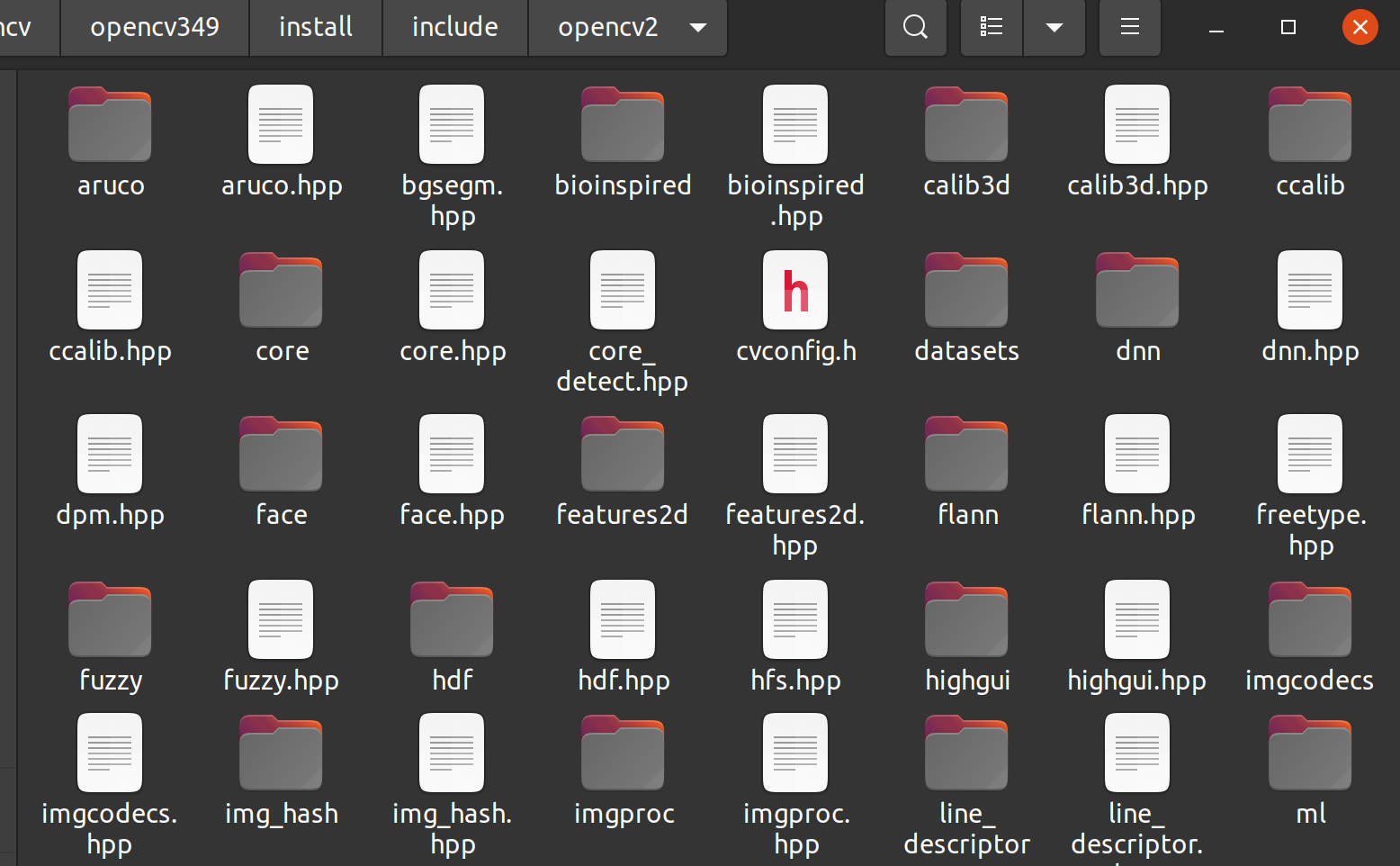This screenshot has width=1400, height=866.
Task: Minimize the file manager window
Action: [1216, 27]
